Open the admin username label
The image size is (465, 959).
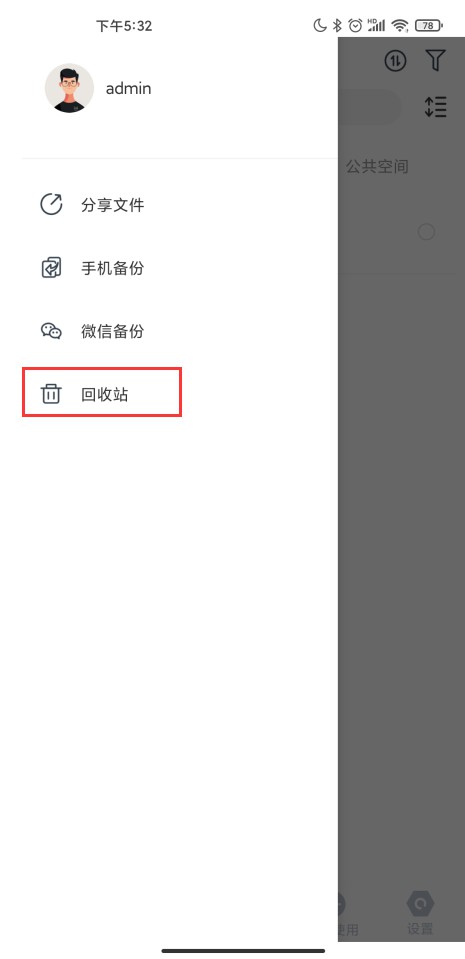pyautogui.click(x=128, y=89)
